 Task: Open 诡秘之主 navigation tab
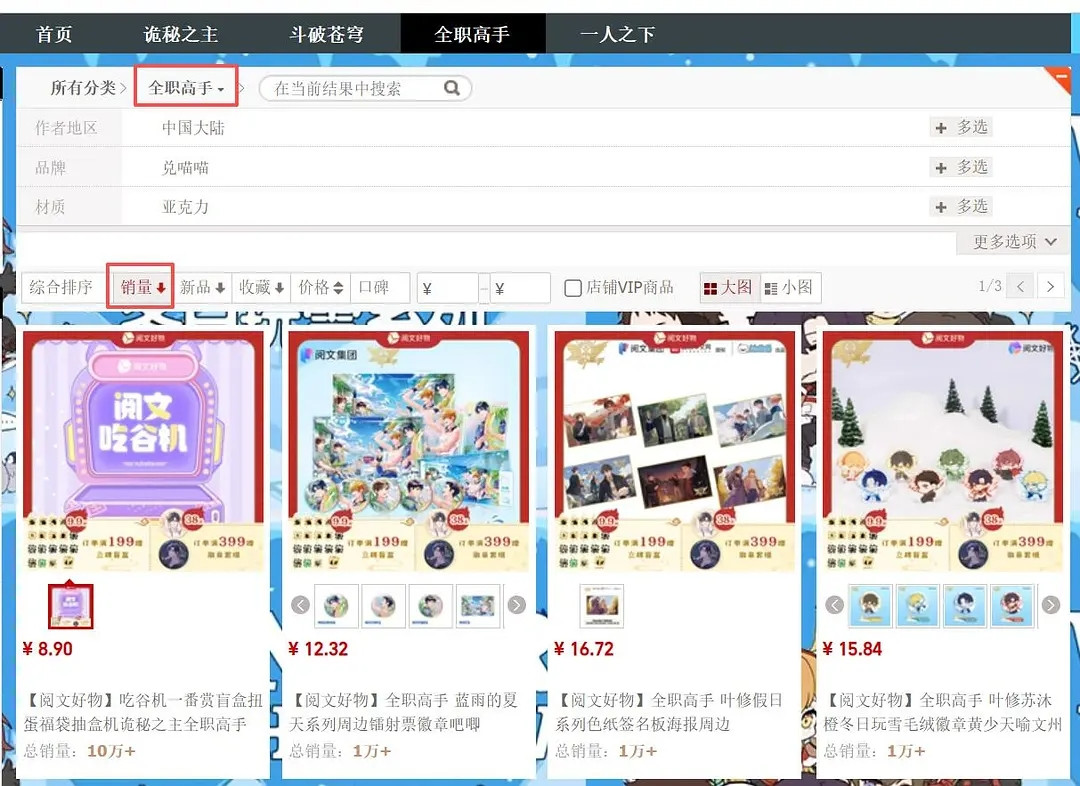tap(180, 34)
